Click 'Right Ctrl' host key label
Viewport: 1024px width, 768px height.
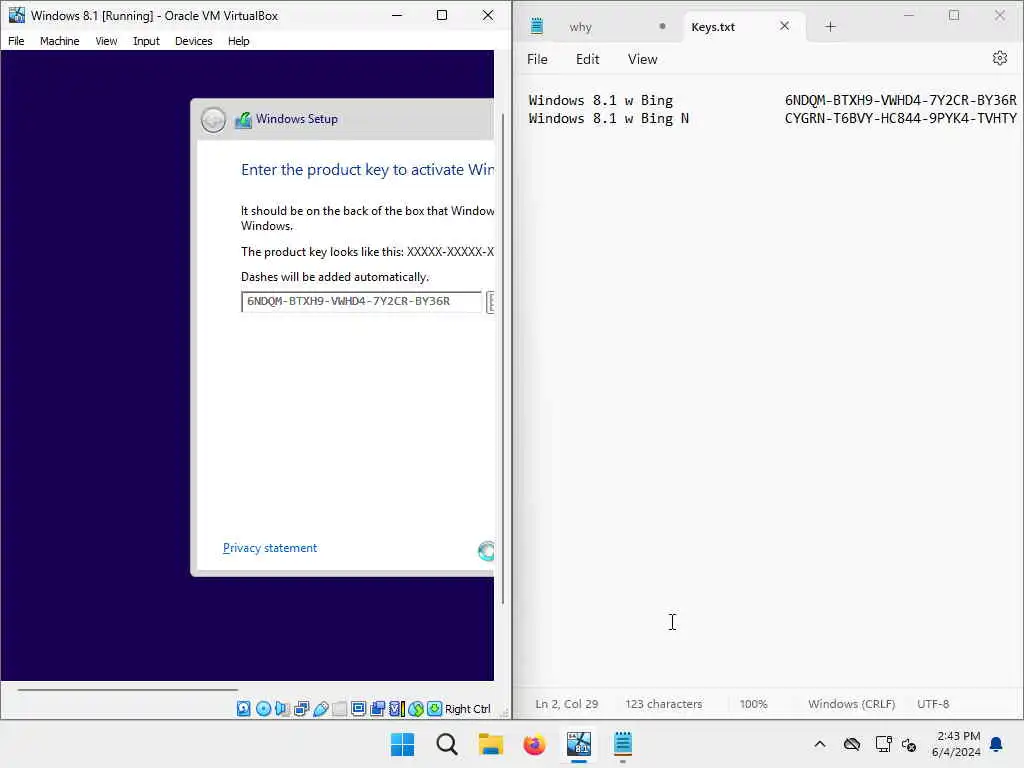click(468, 709)
